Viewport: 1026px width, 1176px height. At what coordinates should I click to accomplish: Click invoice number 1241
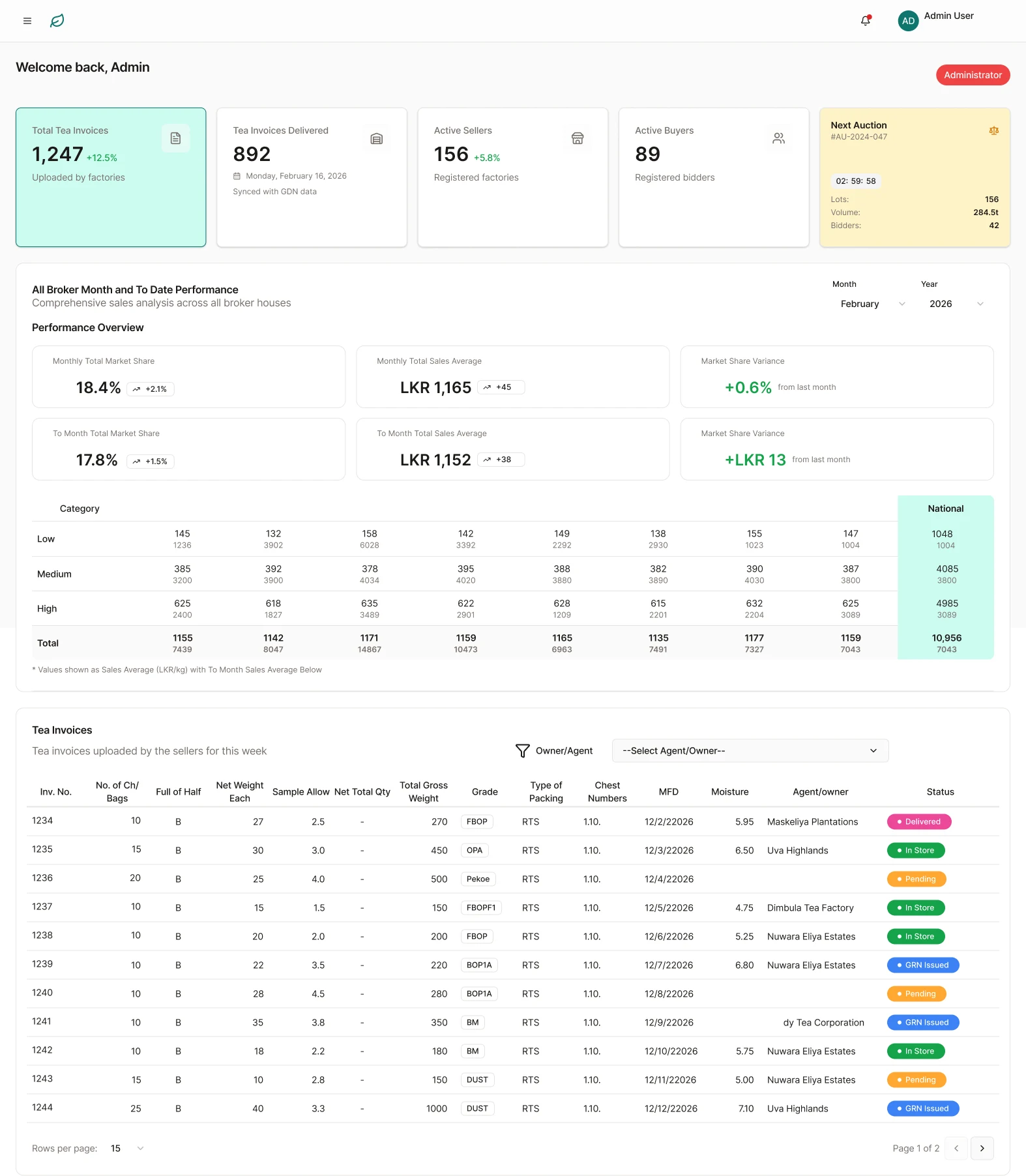point(42,1022)
